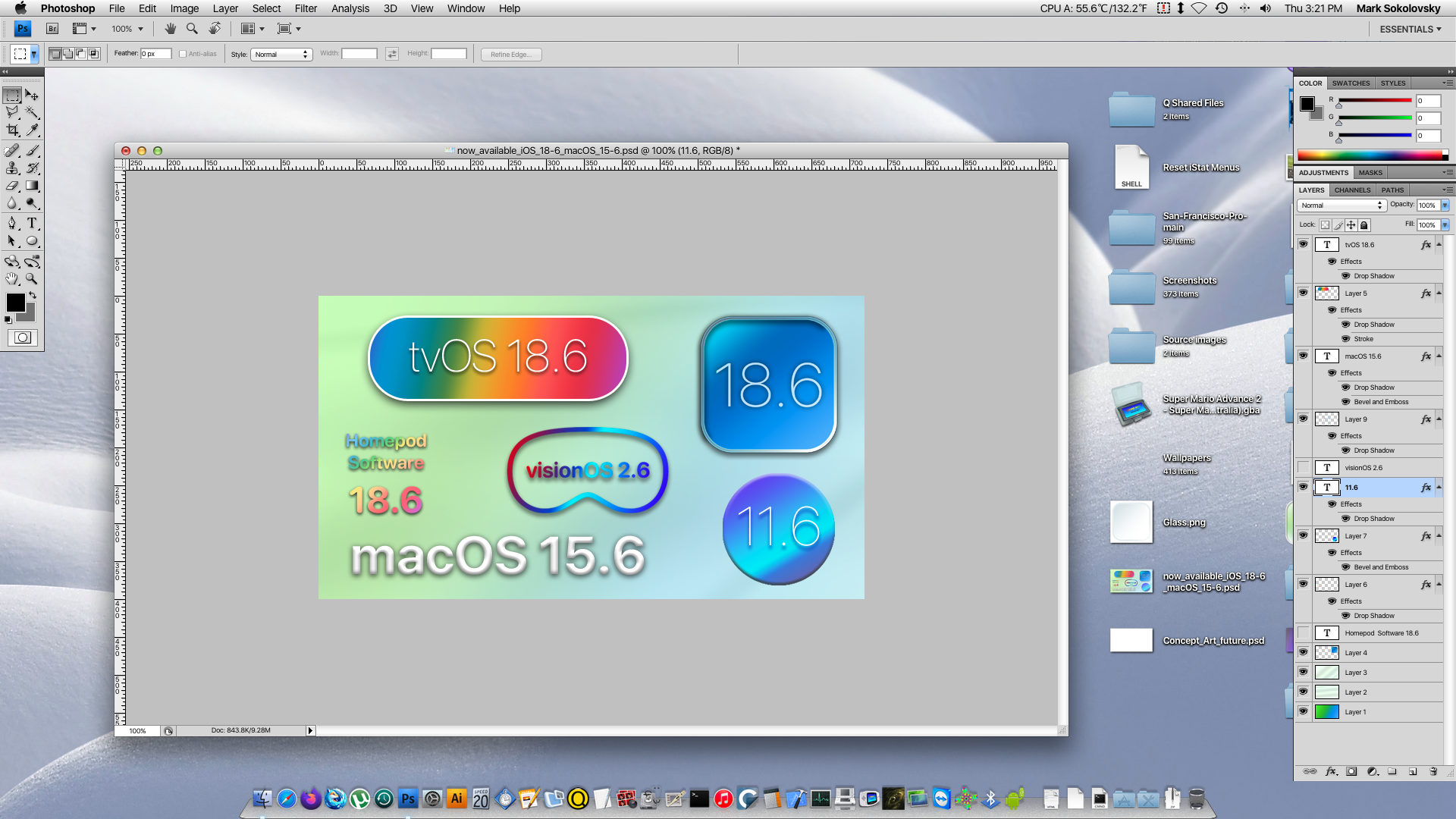Image resolution: width=1456 pixels, height=819 pixels.
Task: Show the visionOS 2.6 layer
Action: click(x=1303, y=467)
